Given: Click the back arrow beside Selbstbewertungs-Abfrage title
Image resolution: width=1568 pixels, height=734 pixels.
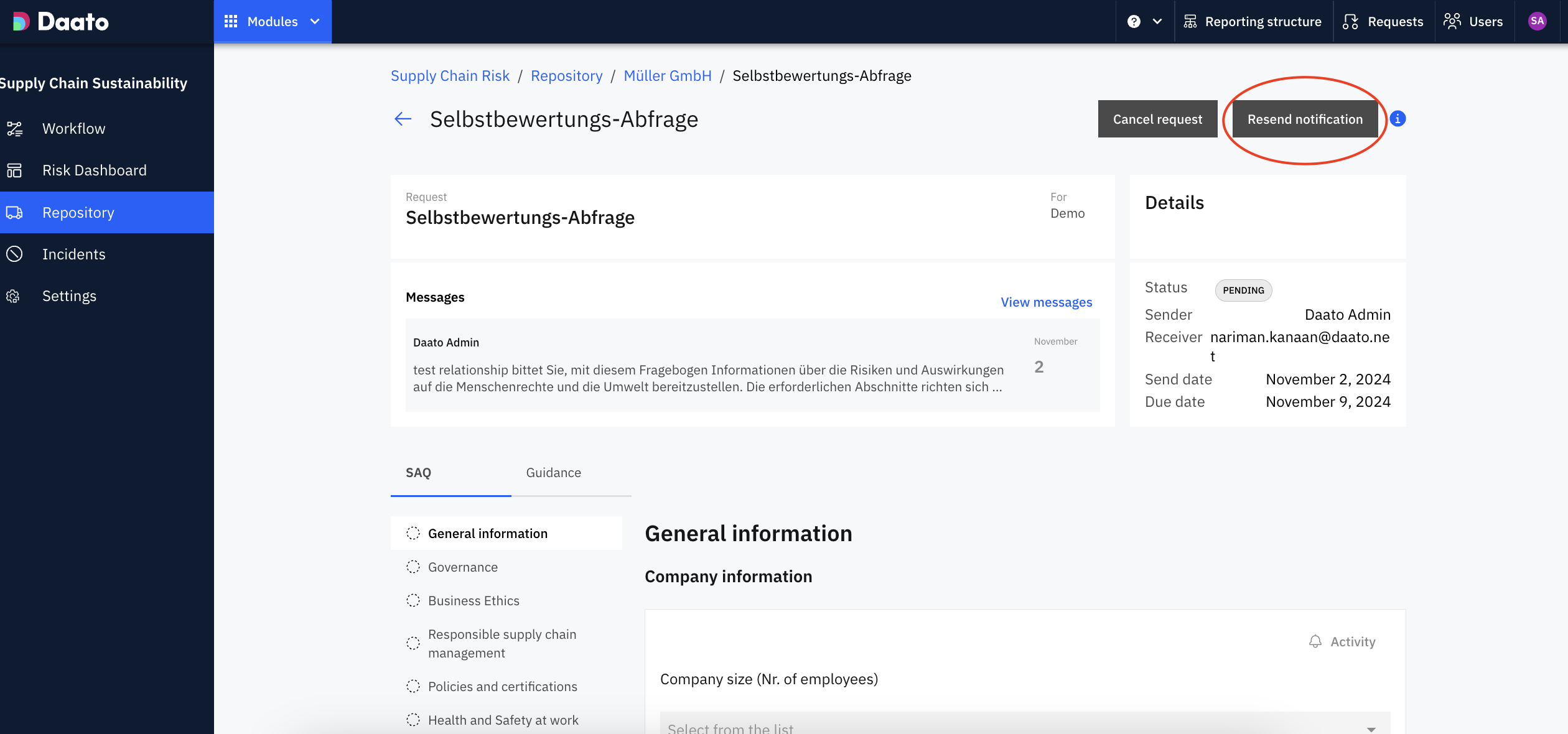Looking at the screenshot, I should click(403, 119).
